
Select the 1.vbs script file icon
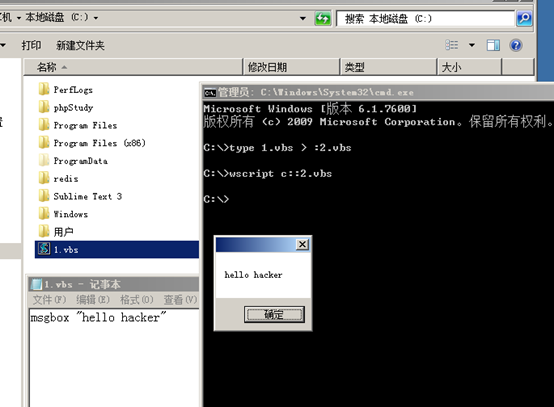click(44, 249)
